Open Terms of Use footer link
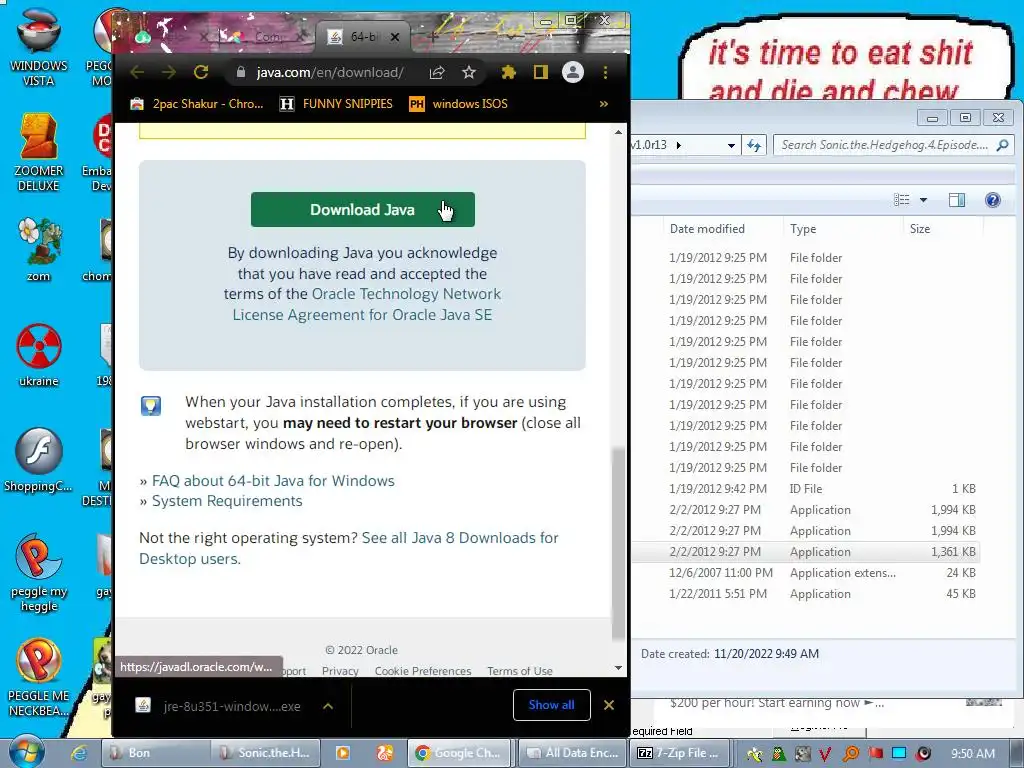Image resolution: width=1024 pixels, height=768 pixels. pyautogui.click(x=520, y=671)
